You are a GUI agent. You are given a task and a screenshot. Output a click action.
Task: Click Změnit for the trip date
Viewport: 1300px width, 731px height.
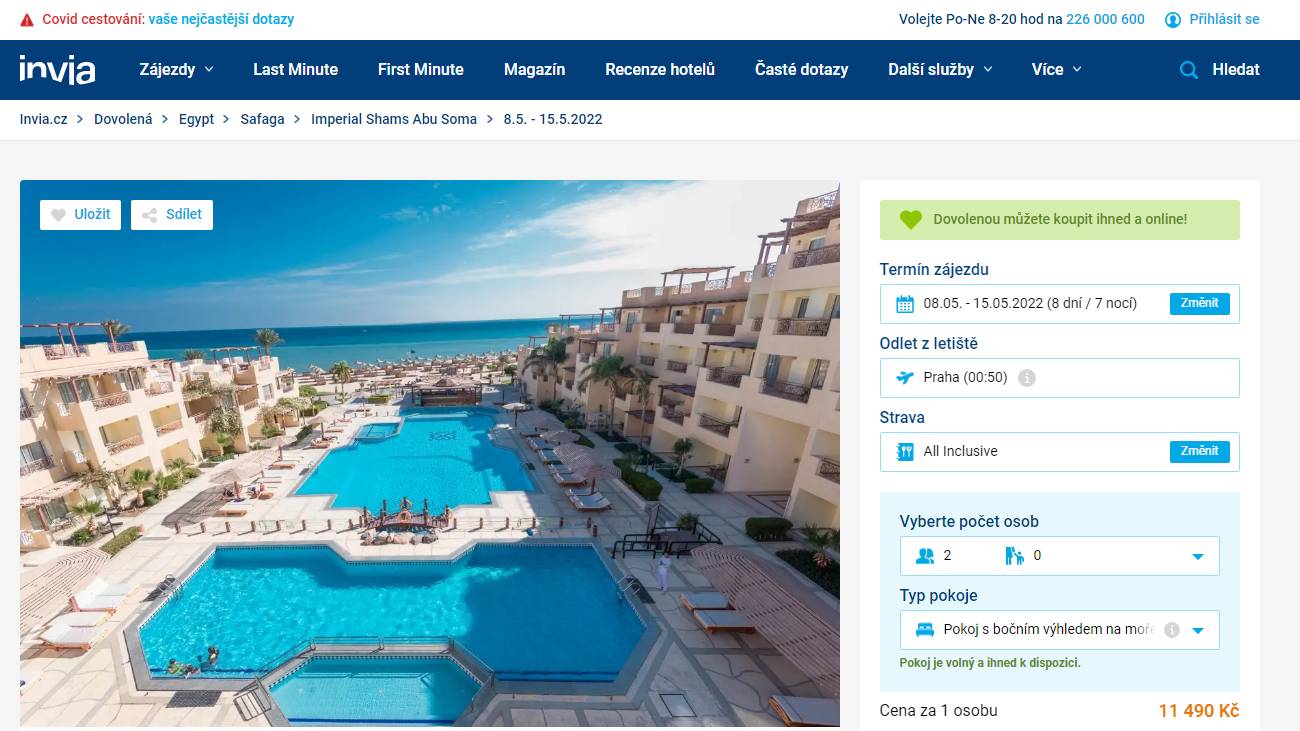(1199, 303)
